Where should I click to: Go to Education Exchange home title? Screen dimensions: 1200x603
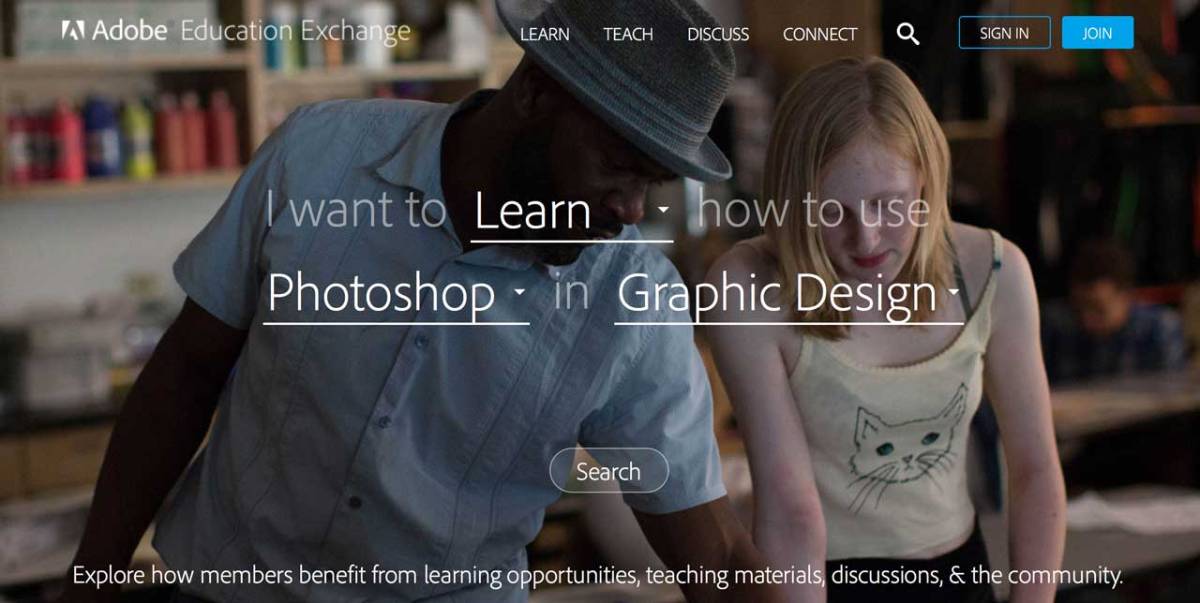tap(295, 32)
